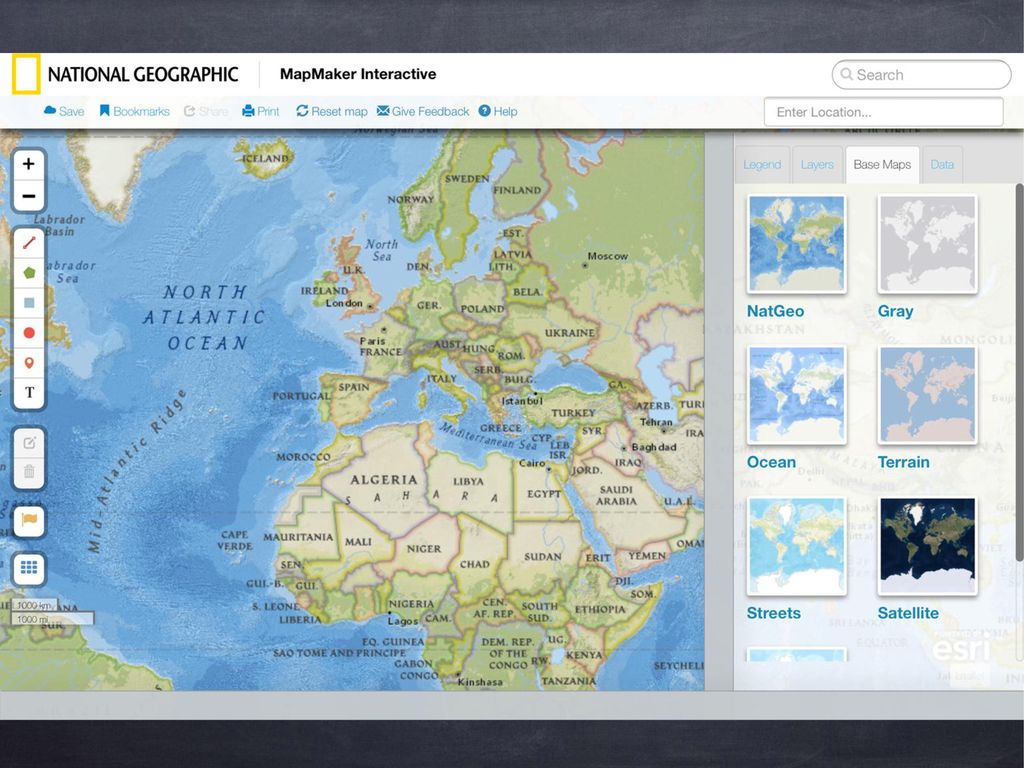Open the grid view icon
Viewport: 1024px width, 768px height.
point(29,567)
